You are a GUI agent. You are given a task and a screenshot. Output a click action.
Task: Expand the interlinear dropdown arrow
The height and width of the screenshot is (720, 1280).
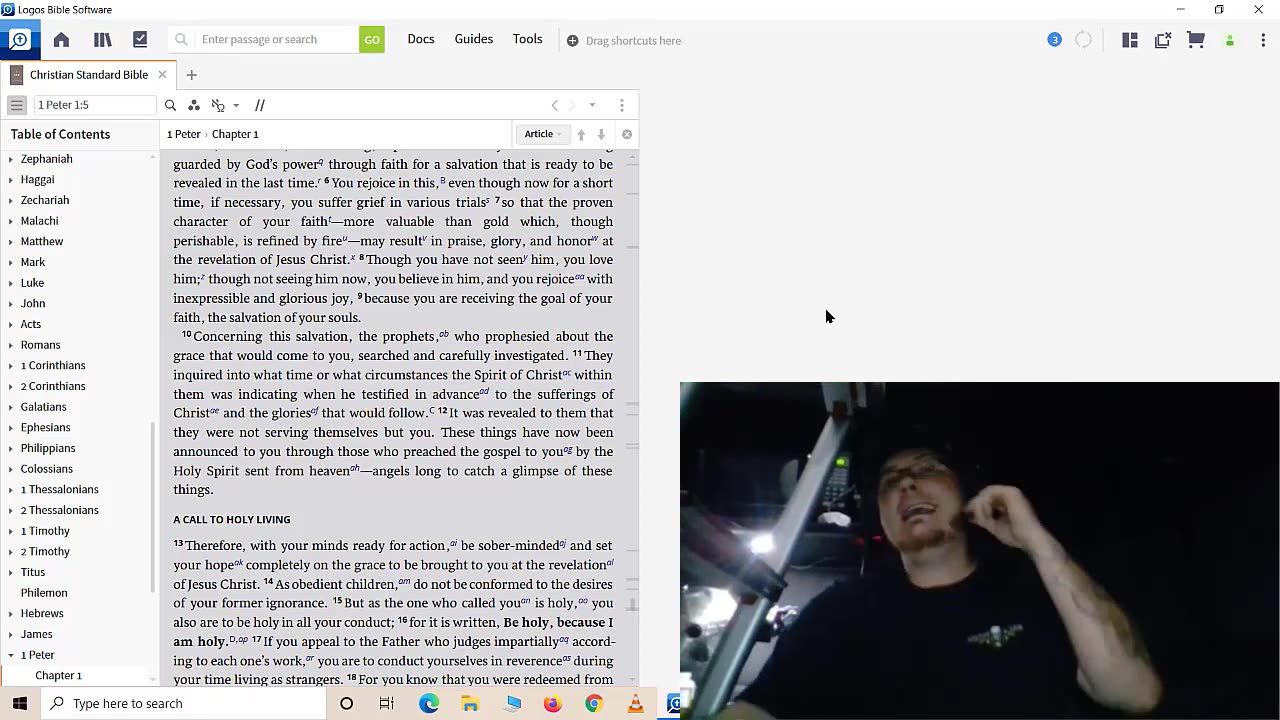(x=236, y=105)
